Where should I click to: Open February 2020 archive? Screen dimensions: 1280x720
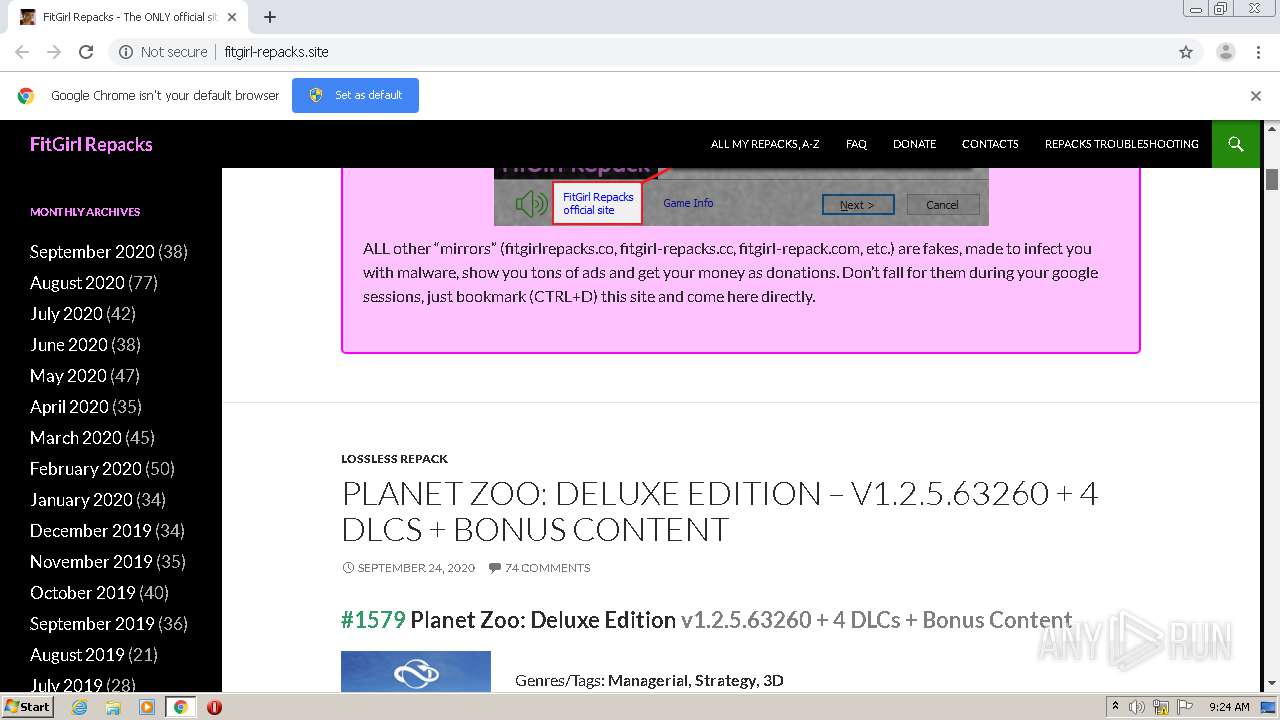(86, 469)
